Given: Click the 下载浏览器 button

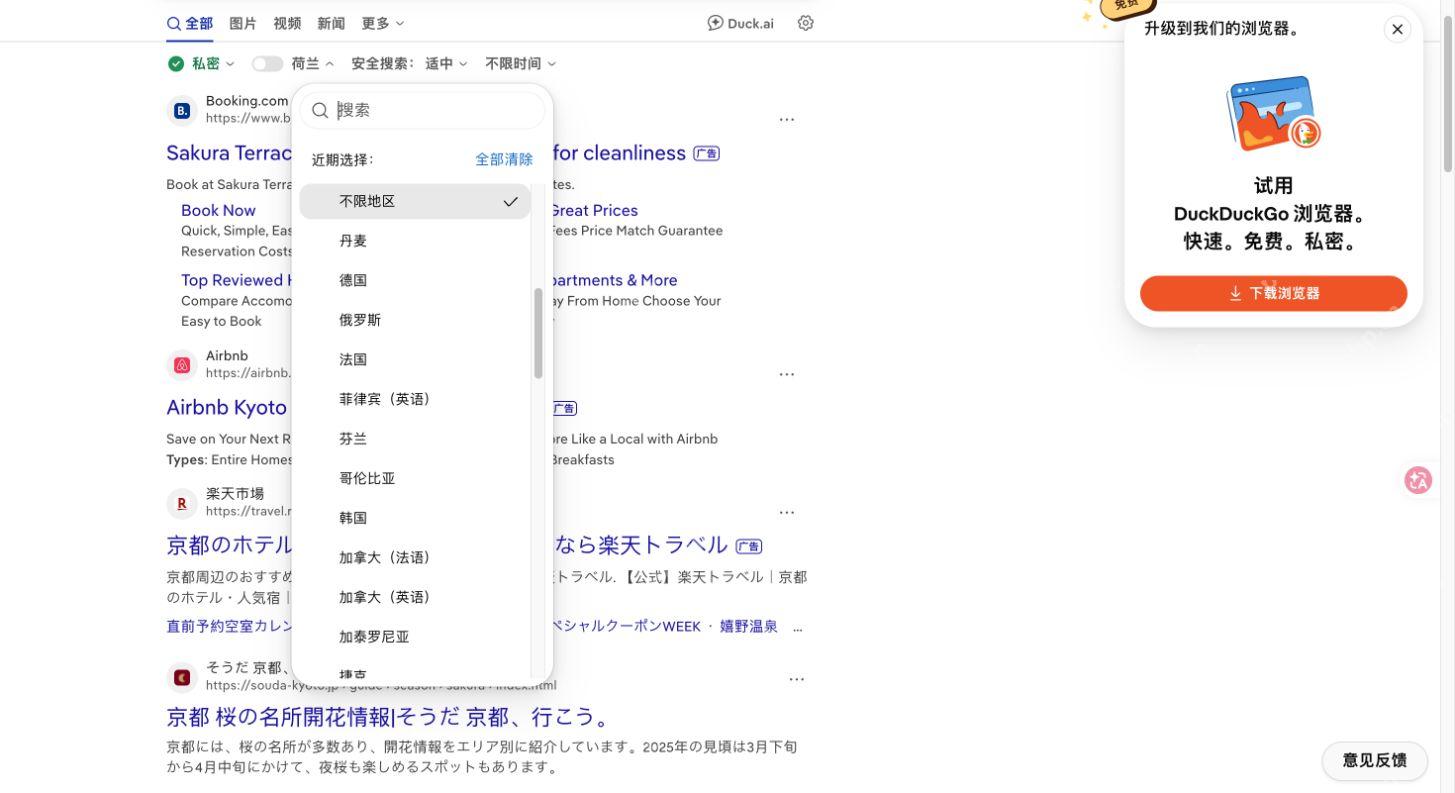Looking at the screenshot, I should [1273, 293].
